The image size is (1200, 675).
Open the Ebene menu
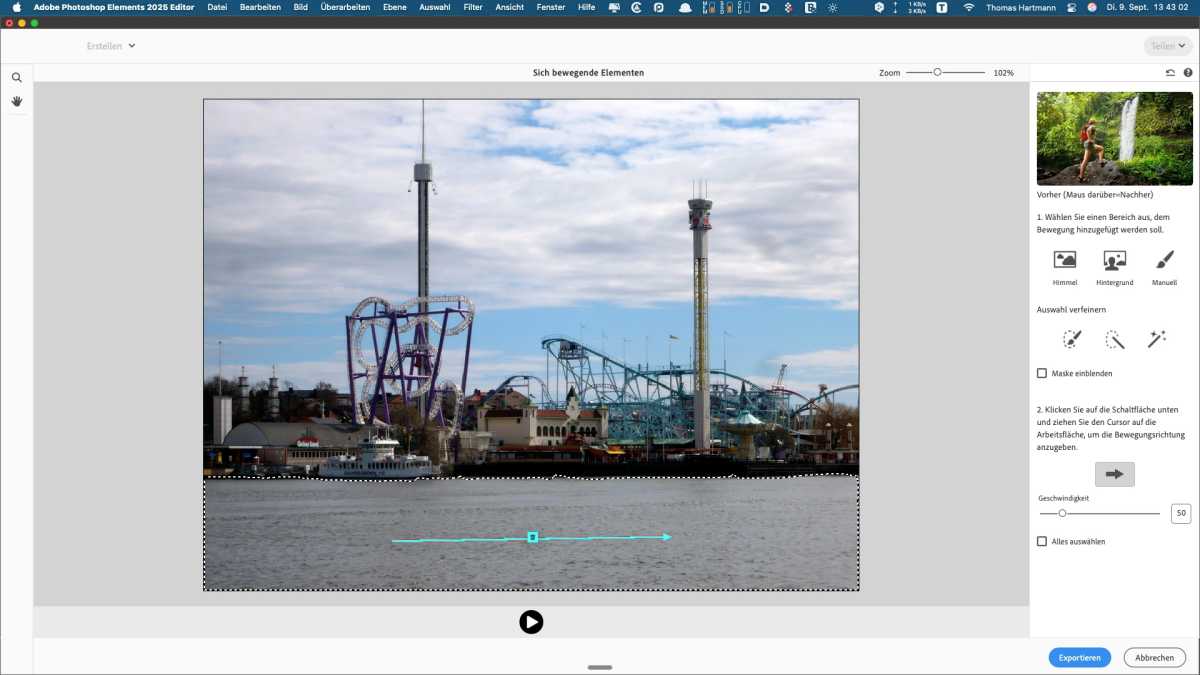tap(394, 7)
